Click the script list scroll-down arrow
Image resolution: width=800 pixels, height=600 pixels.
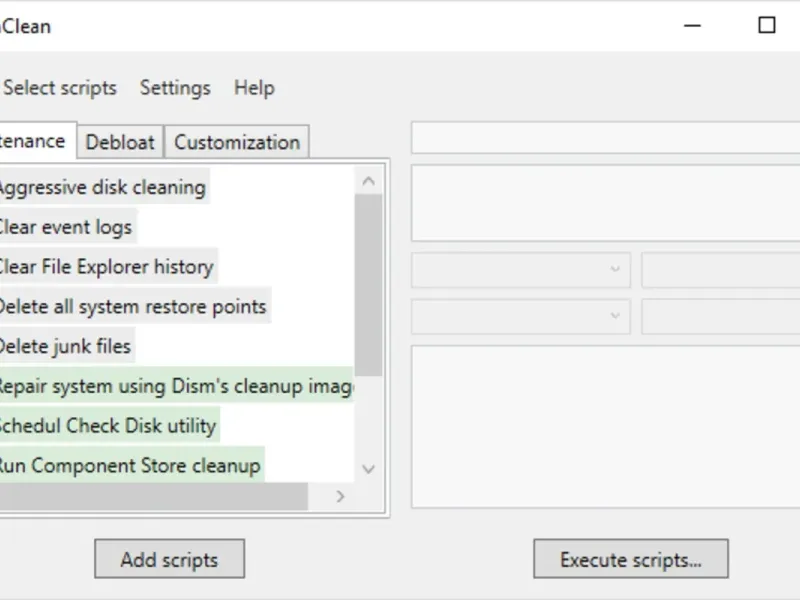click(368, 468)
